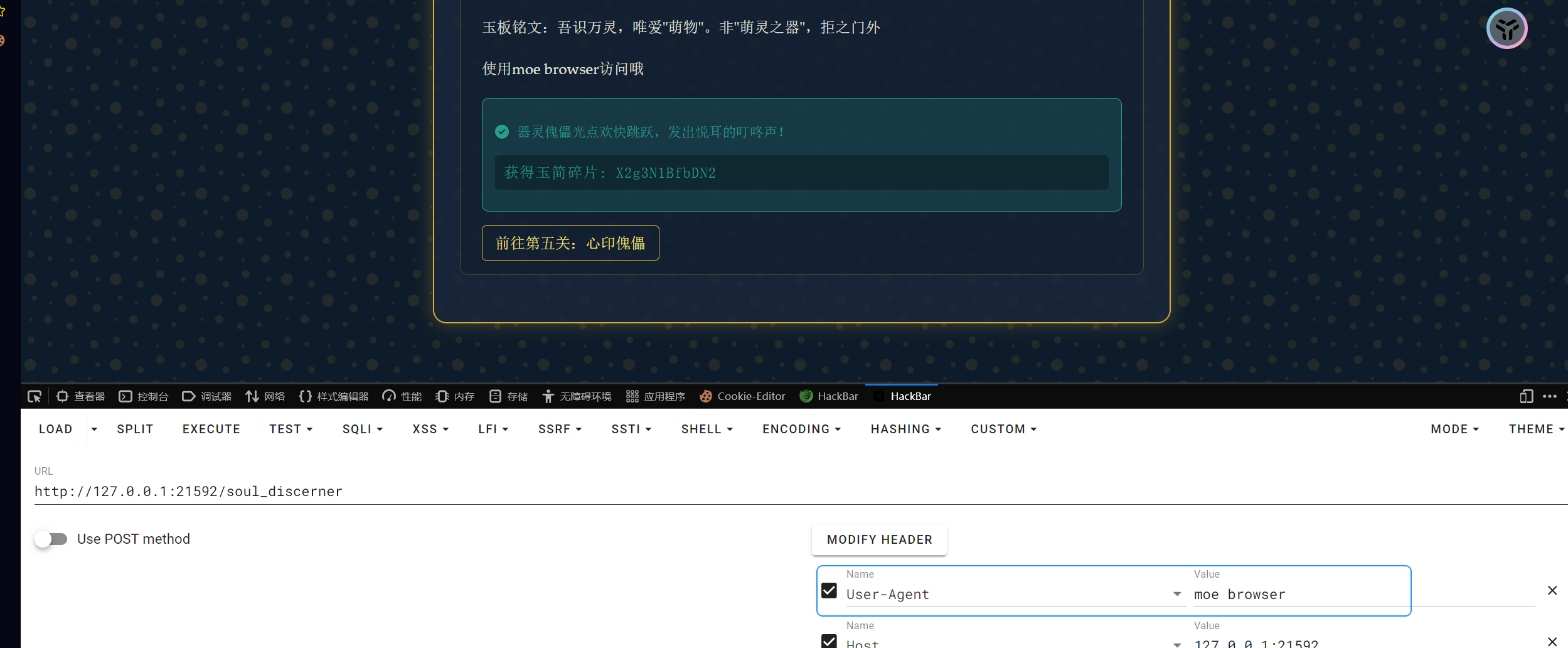The height and width of the screenshot is (648, 1568).
Task: Open the Style Editor (样式编辑器) tab
Action: (334, 396)
